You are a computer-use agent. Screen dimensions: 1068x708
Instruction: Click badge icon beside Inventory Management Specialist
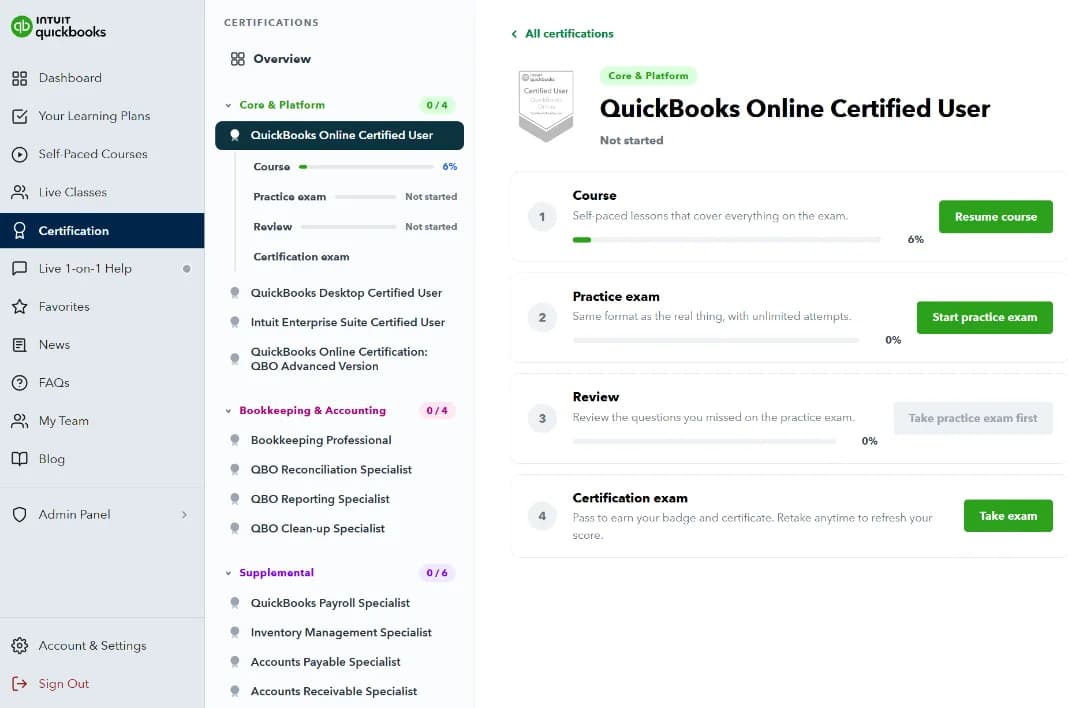234,632
